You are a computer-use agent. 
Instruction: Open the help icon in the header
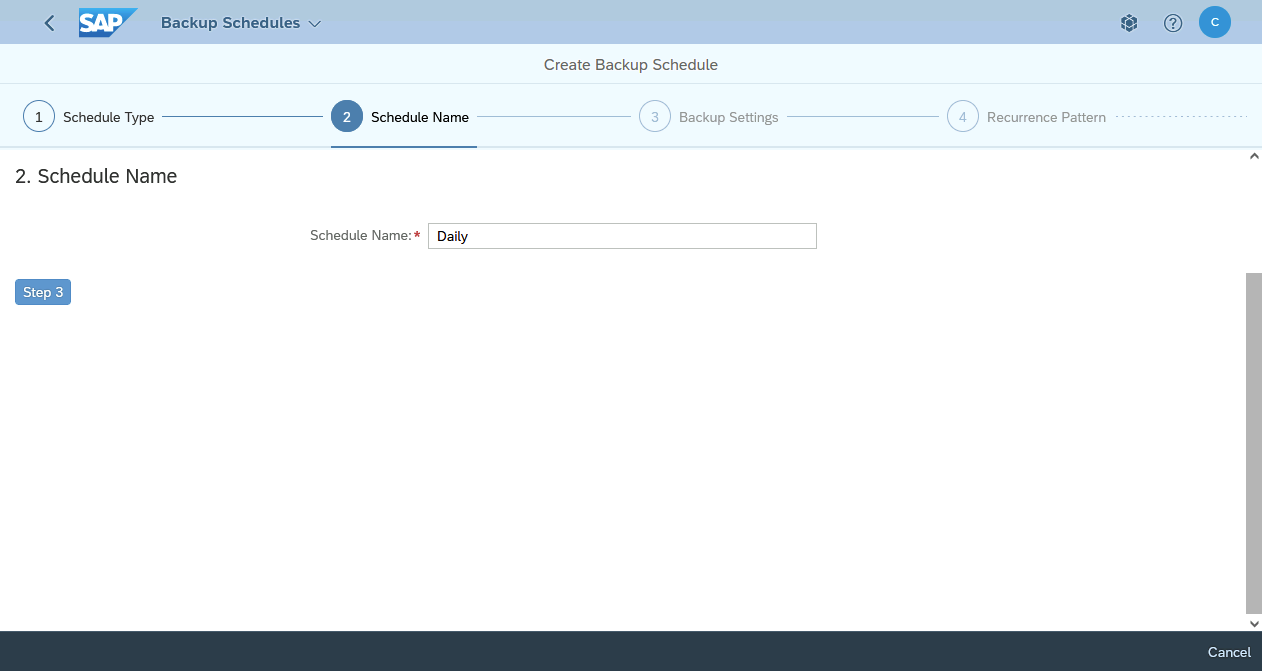pos(1172,22)
